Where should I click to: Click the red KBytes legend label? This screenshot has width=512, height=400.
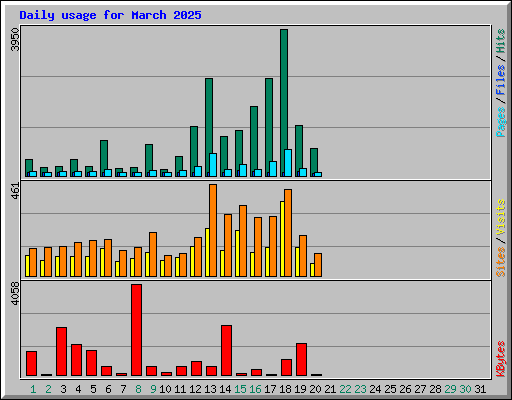[x=501, y=359]
